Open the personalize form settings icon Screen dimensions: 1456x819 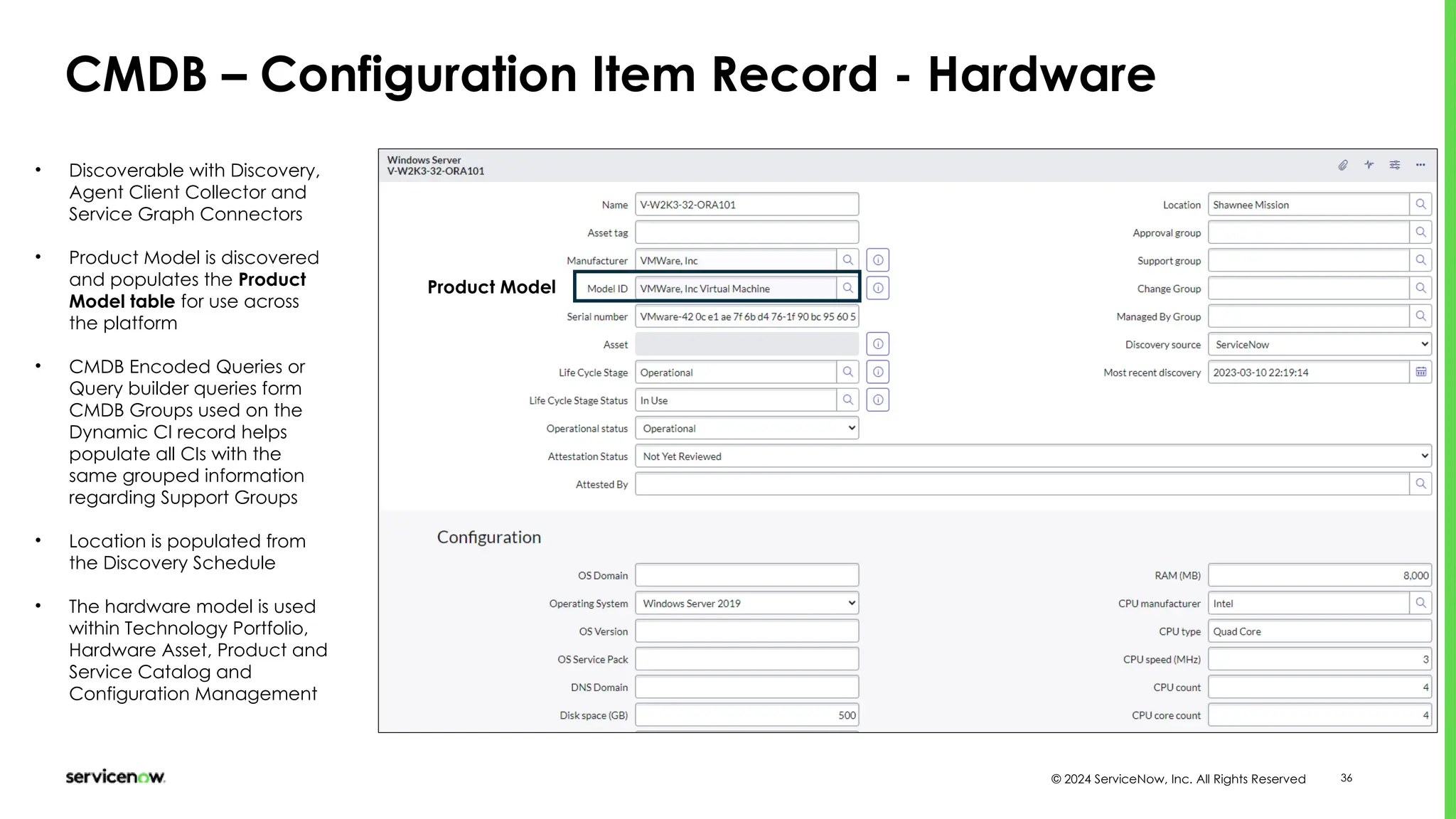pos(1395,165)
